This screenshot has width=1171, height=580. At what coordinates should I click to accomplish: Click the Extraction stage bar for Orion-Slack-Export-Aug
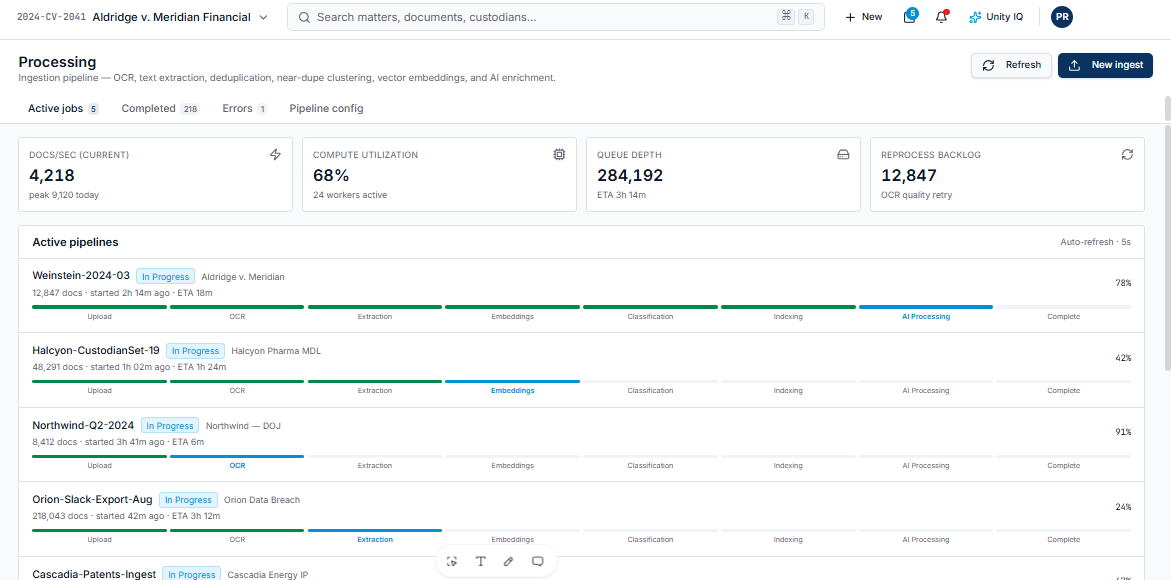click(x=375, y=531)
